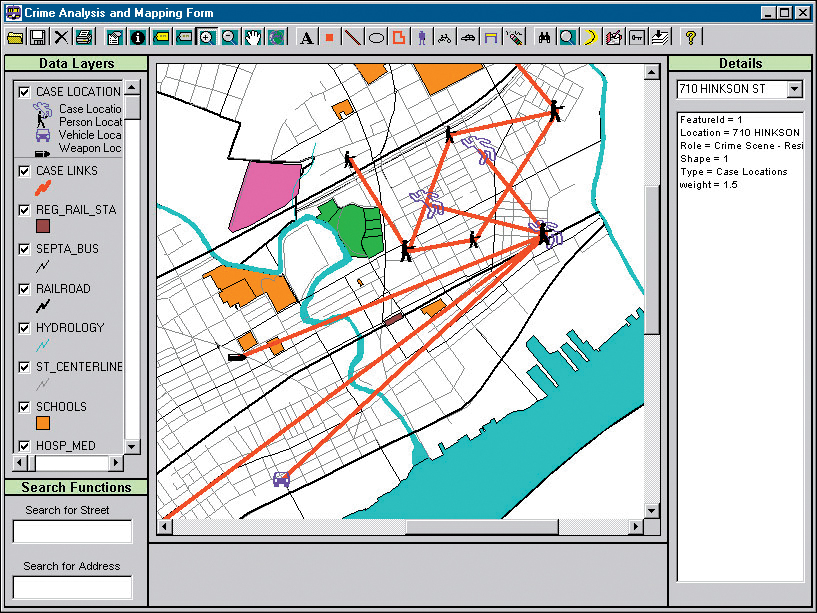
Task: Uncheck the REG_RAIL_STA layer
Action: [24, 210]
